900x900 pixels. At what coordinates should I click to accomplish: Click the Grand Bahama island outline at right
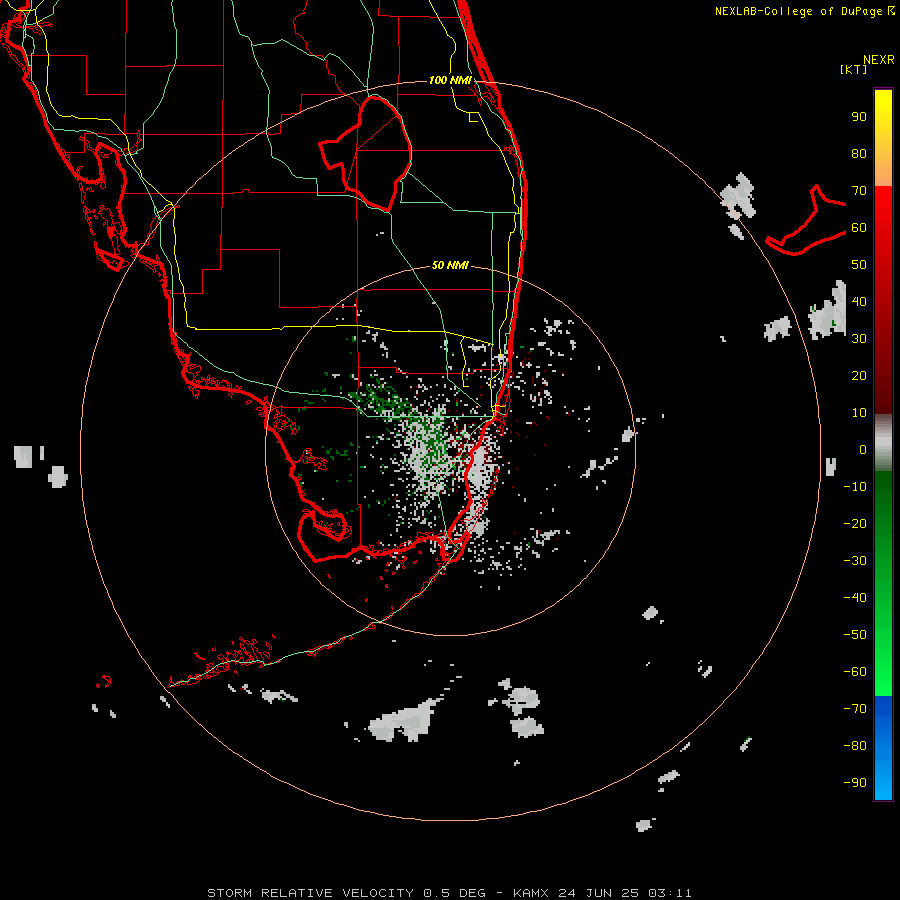coord(806,220)
